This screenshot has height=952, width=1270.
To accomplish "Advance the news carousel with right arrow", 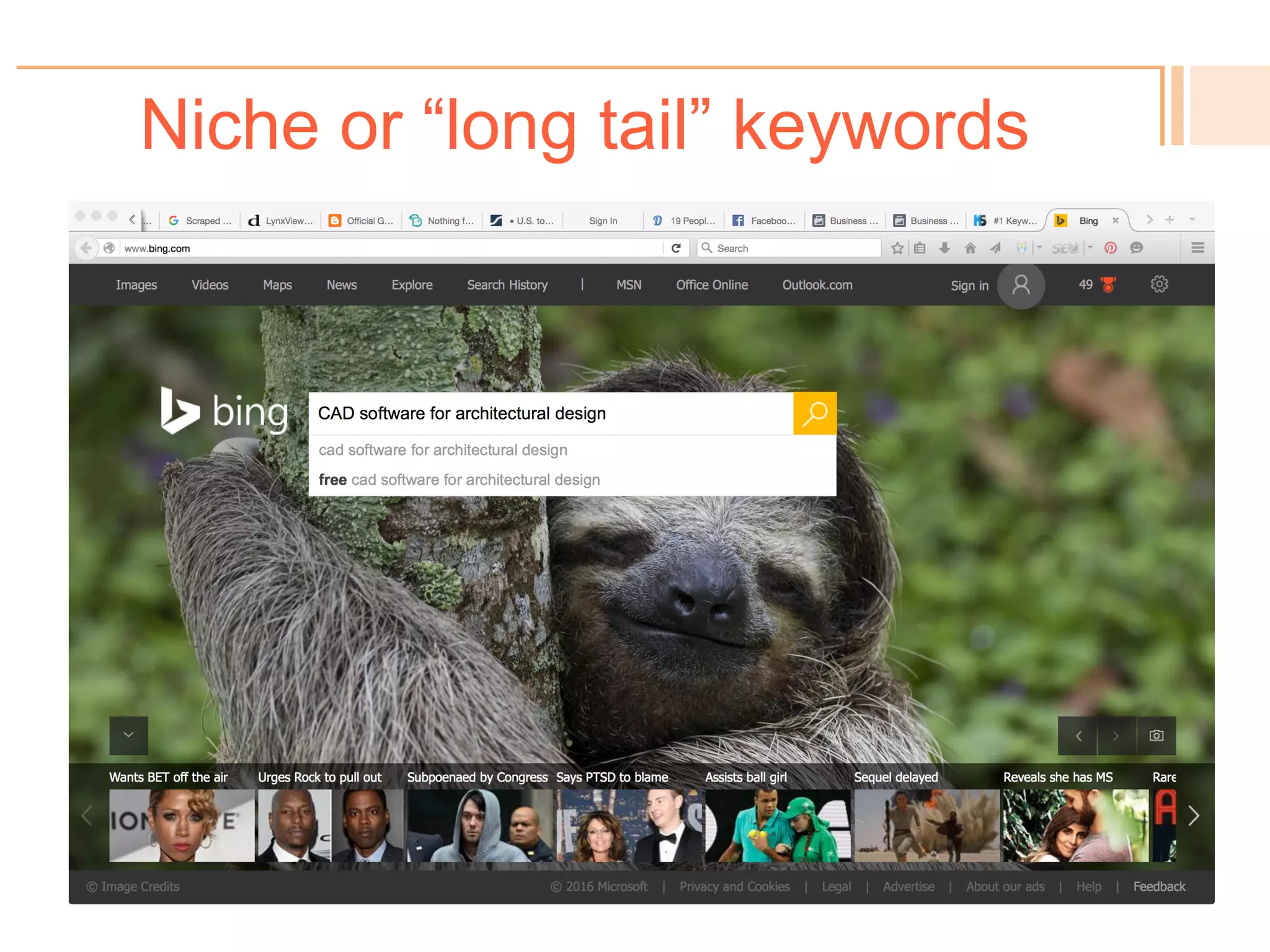I will [1193, 816].
